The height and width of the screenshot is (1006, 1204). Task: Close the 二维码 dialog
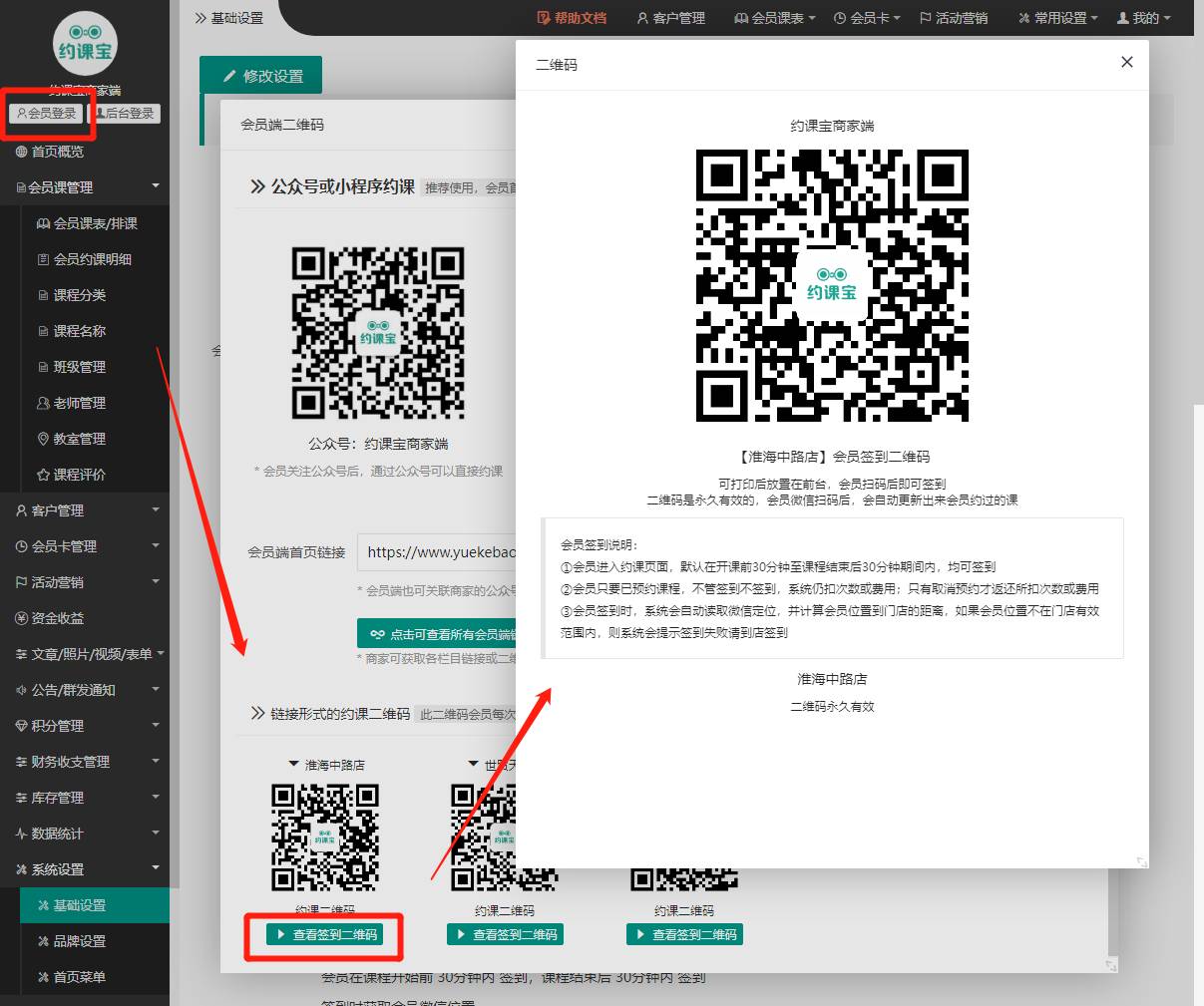pos(1127,62)
